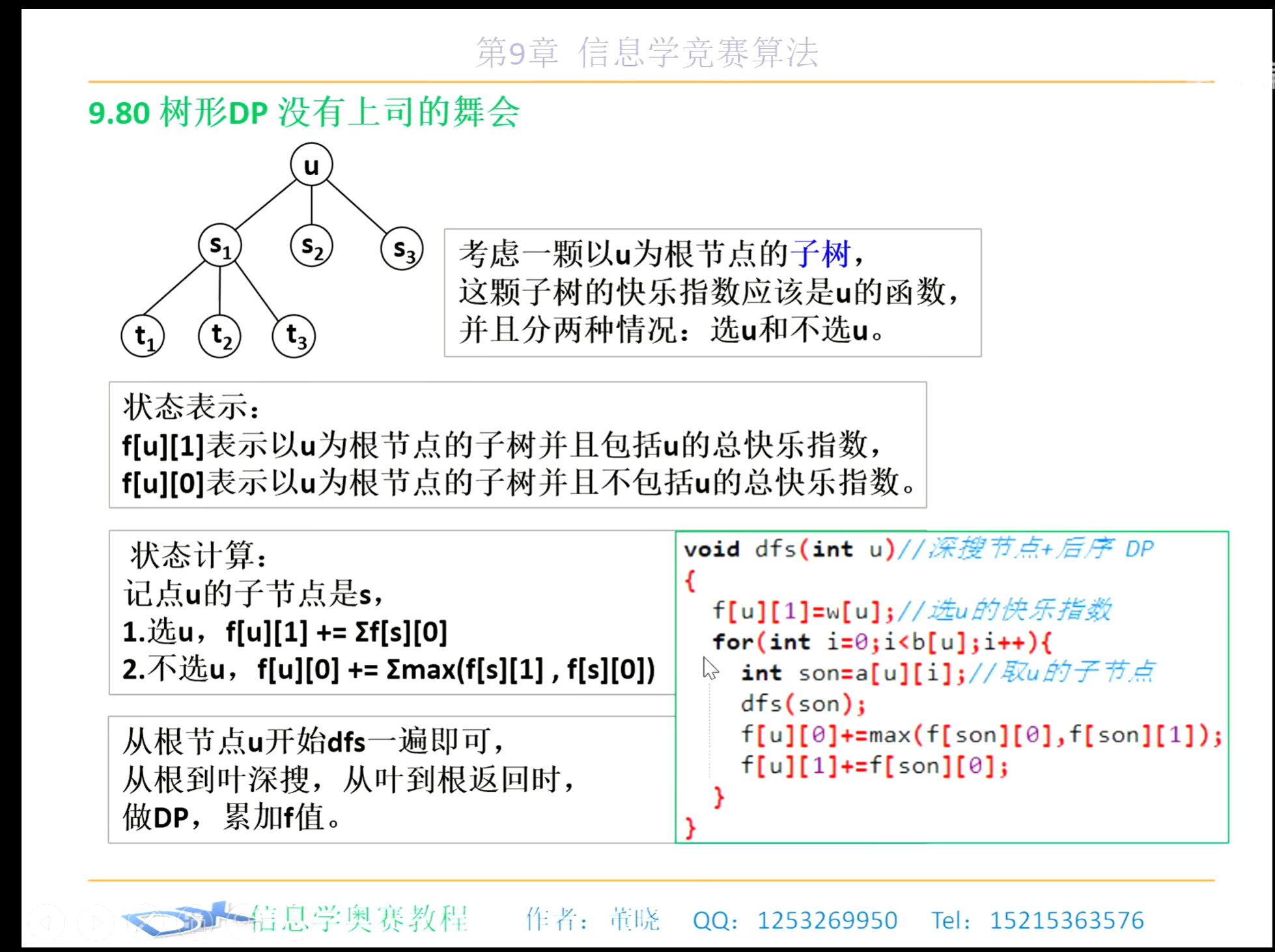Open the slideshow pen tools button
This screenshot has height=952, width=1275.
(x=145, y=921)
